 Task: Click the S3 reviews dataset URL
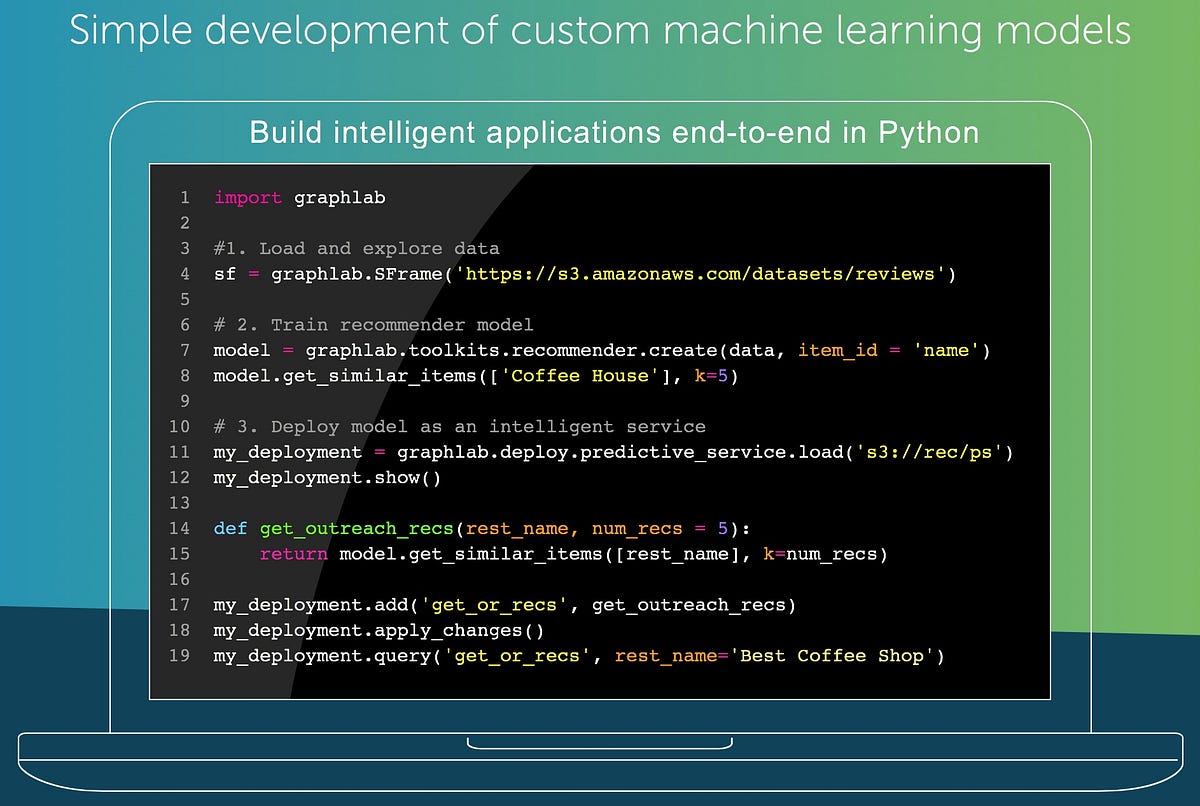[700, 274]
